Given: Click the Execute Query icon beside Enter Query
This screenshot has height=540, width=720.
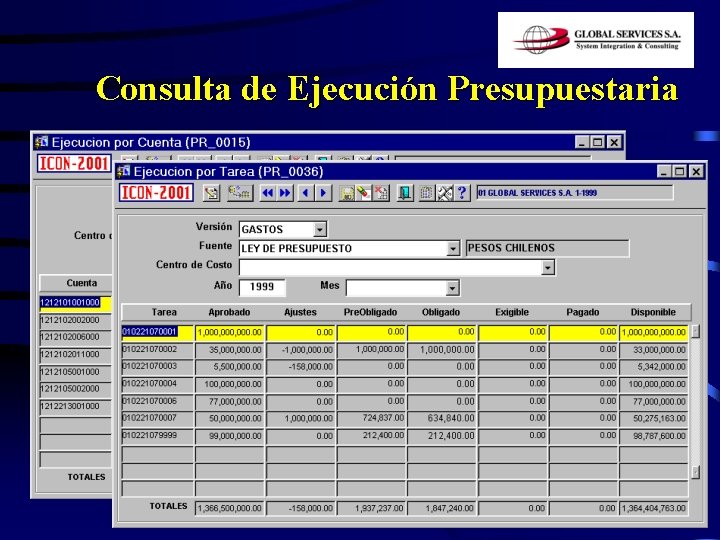Looking at the screenshot, I should click(239, 193).
